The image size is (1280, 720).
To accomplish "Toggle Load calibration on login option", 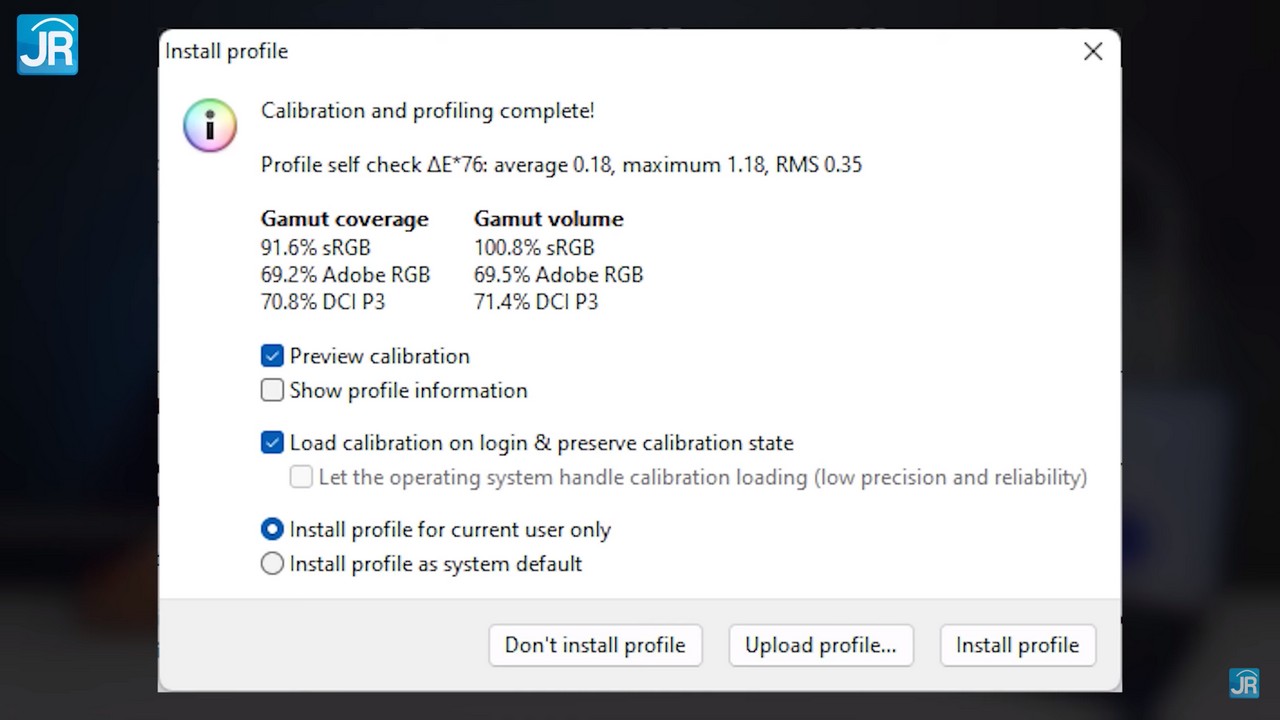I will tap(272, 443).
